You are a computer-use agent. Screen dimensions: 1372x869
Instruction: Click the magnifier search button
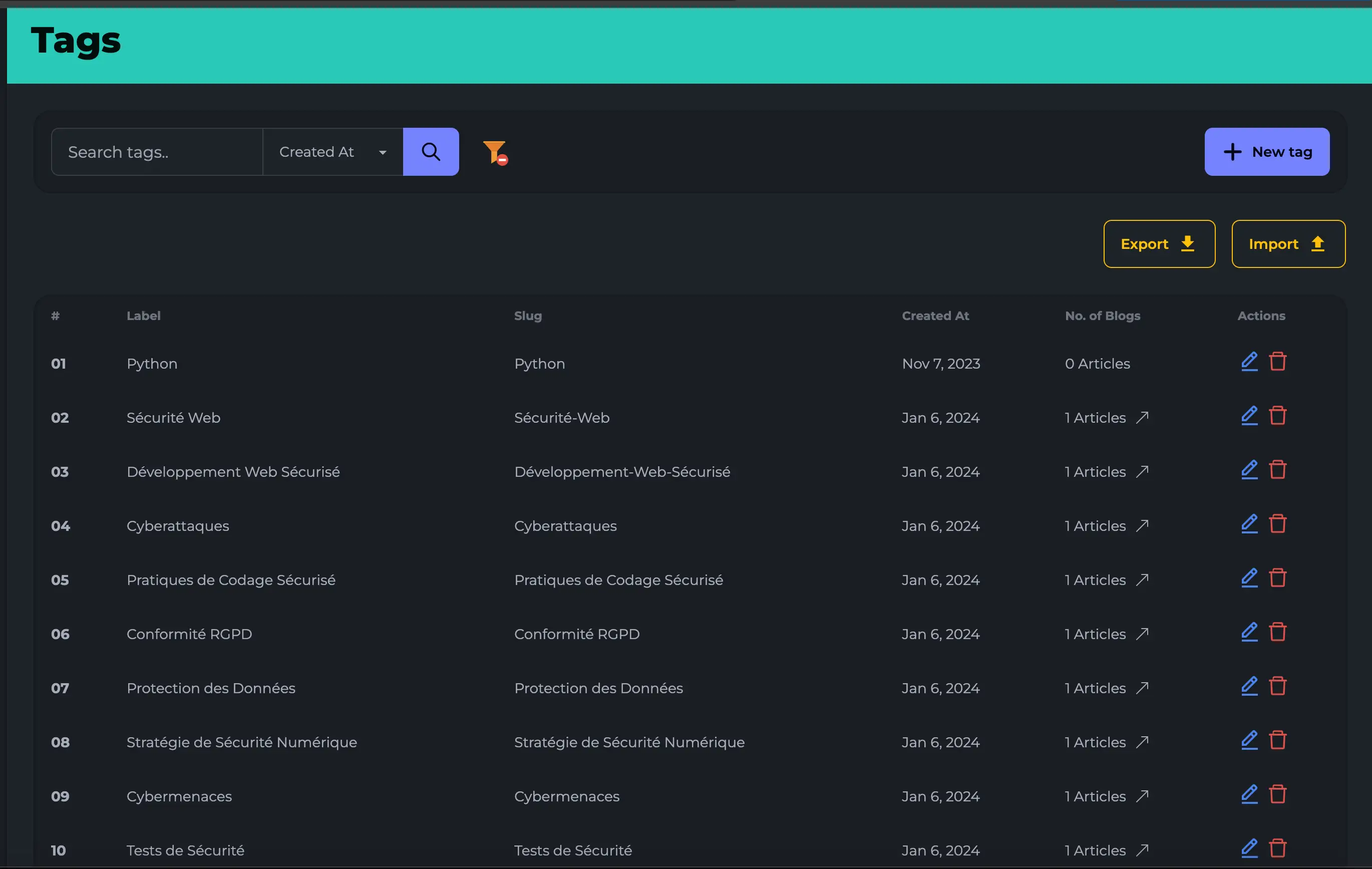(431, 152)
